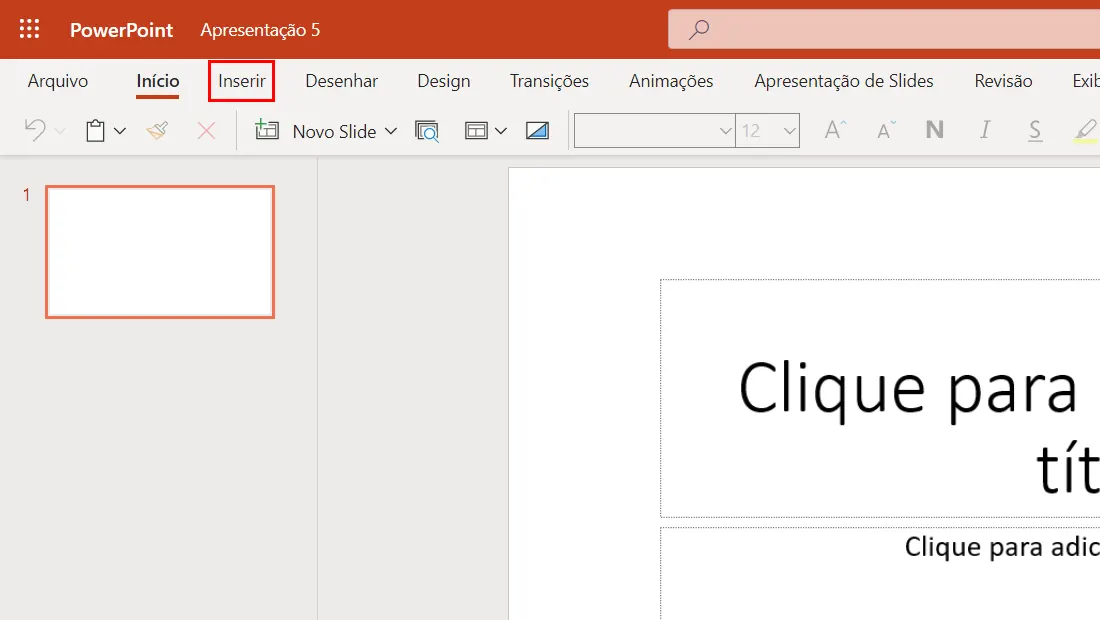Switch to the Inserir tab
Viewport: 1100px width, 620px height.
point(241,81)
